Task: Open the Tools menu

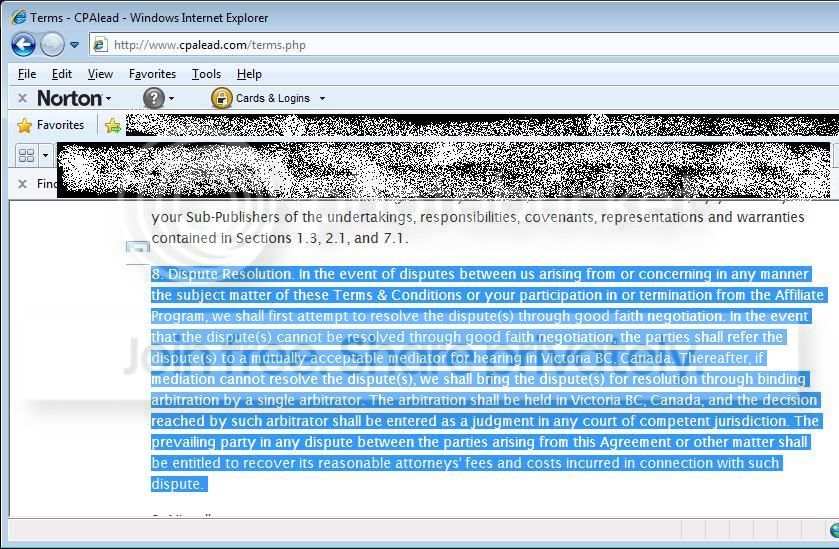Action: pos(207,74)
